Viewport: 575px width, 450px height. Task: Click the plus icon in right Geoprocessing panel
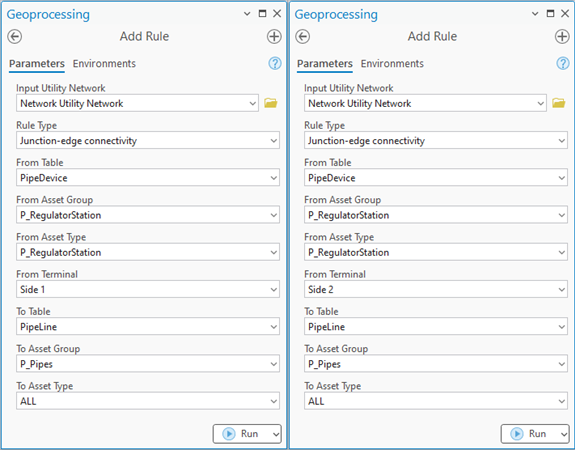(x=562, y=37)
